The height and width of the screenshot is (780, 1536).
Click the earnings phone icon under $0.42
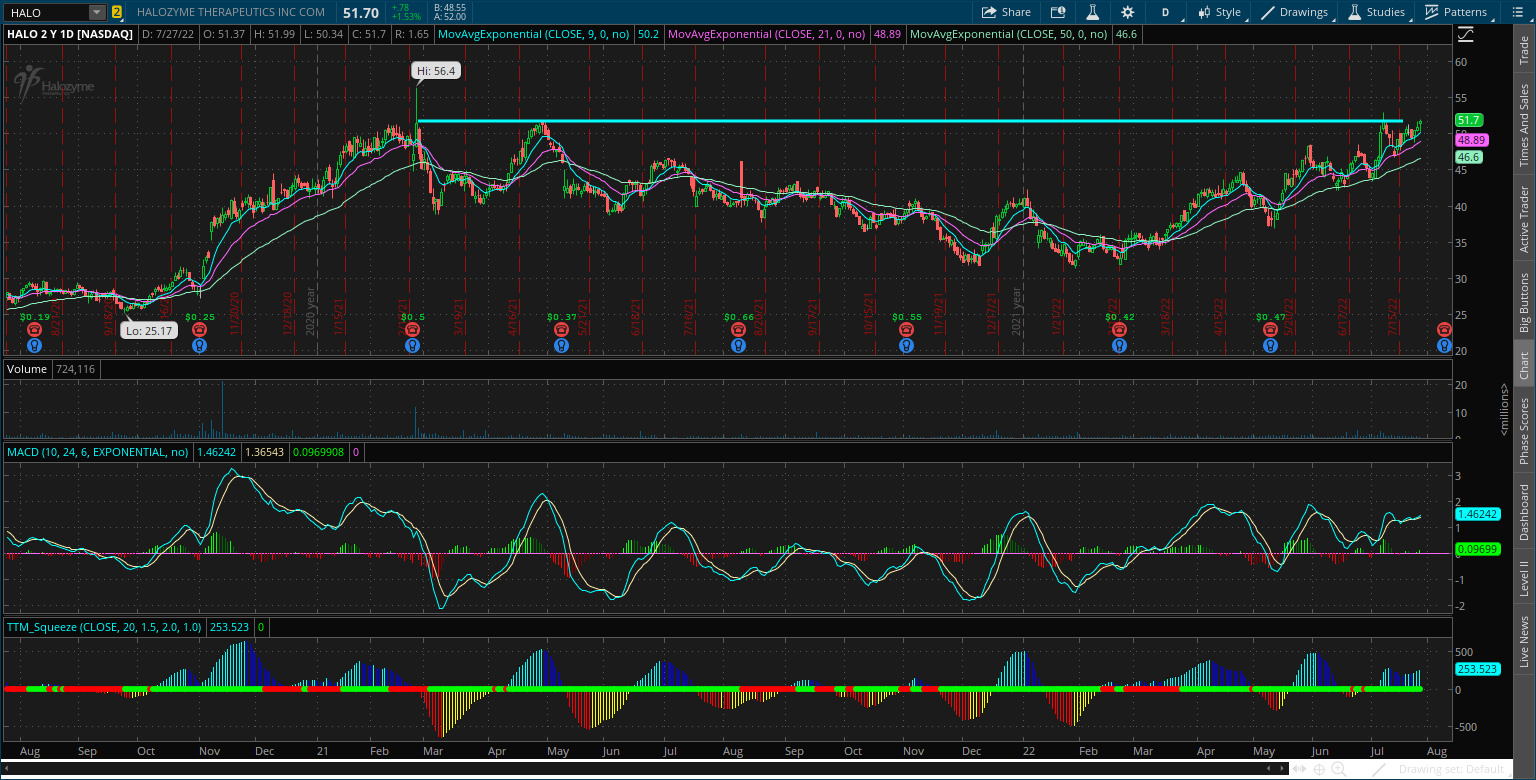point(1119,329)
